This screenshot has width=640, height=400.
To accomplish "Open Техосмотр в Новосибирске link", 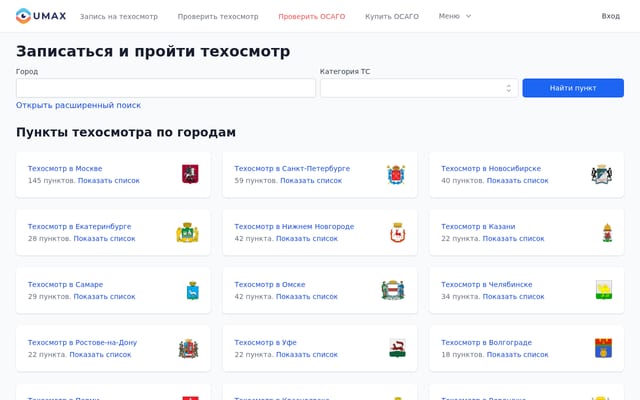I will click(x=491, y=168).
